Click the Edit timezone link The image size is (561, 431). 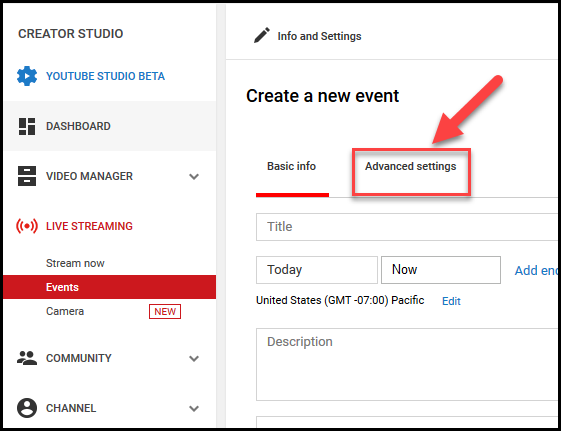pos(451,301)
